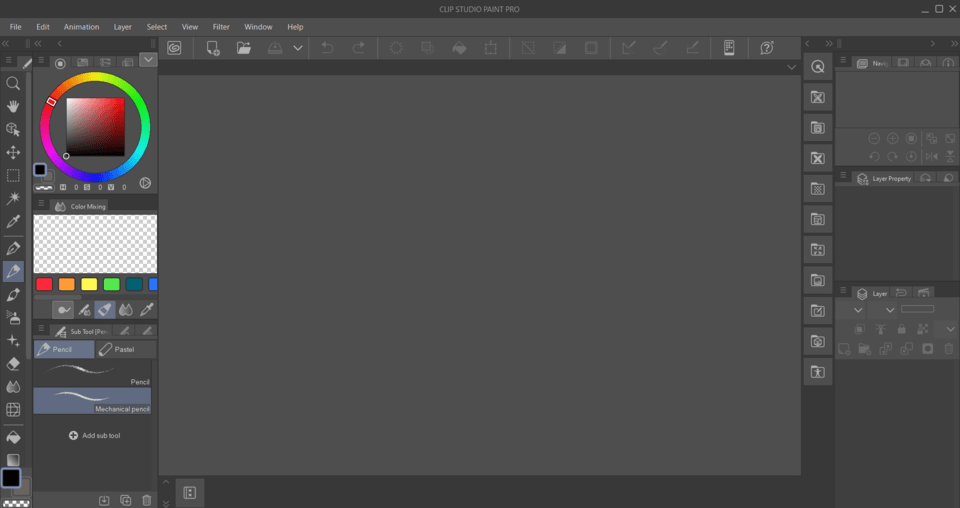Open a file with folder icon
960x508 pixels.
(x=244, y=48)
